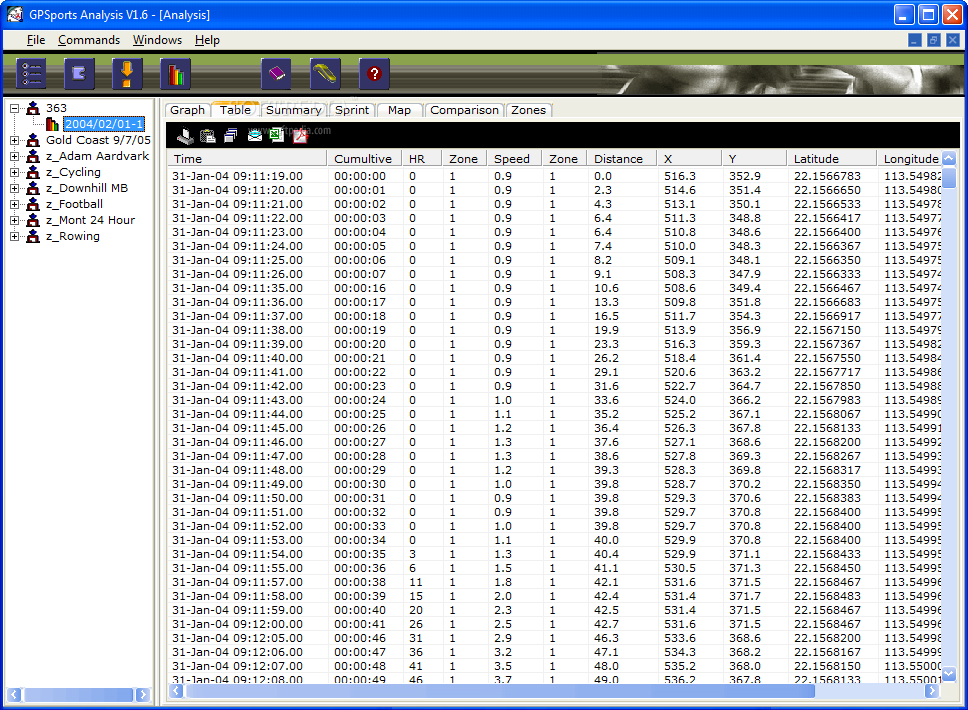Image resolution: width=968 pixels, height=710 pixels.
Task: Click the athlete icon beside z_Football
Action: coord(33,204)
